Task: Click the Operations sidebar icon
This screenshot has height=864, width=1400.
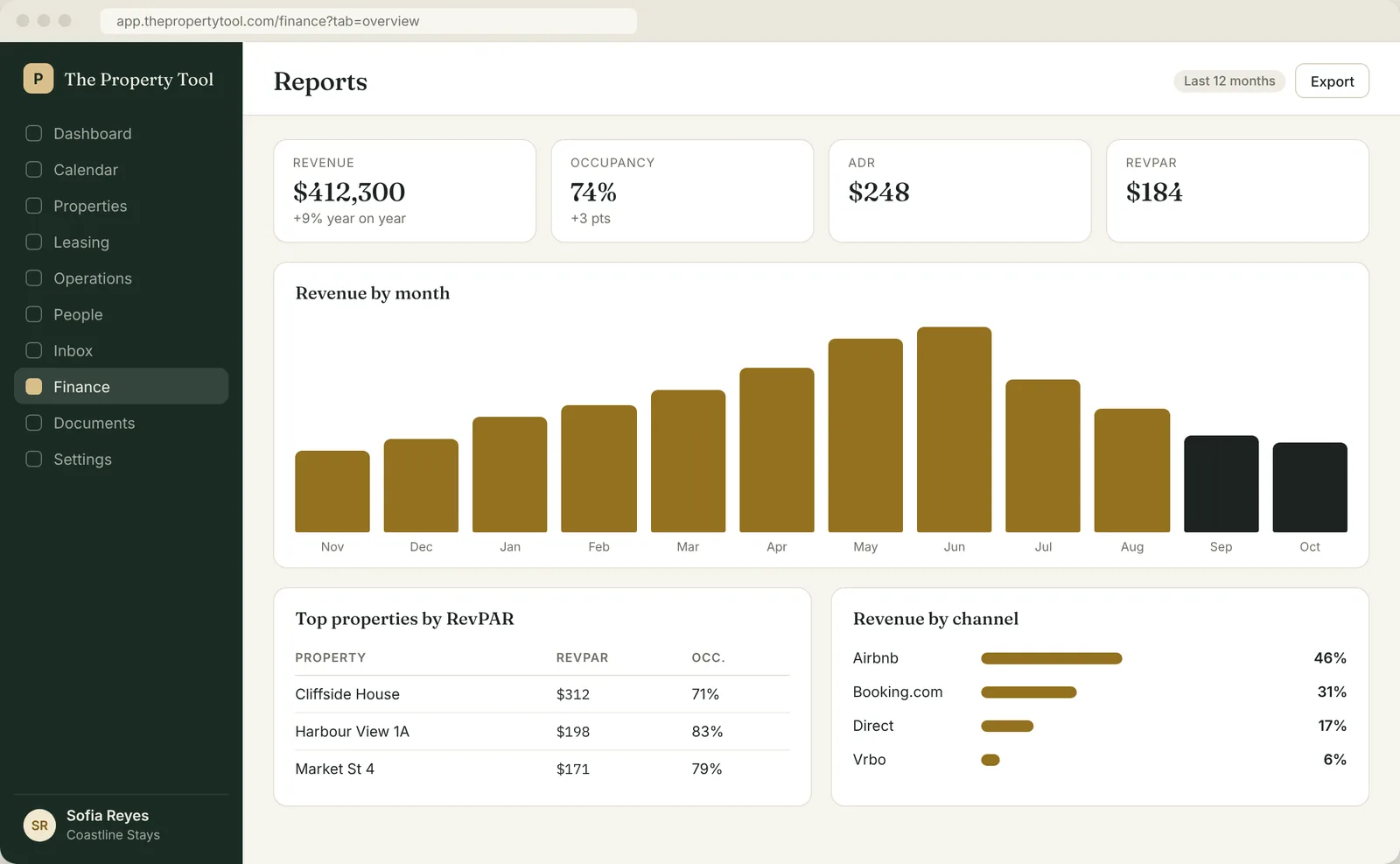Action: pos(34,278)
